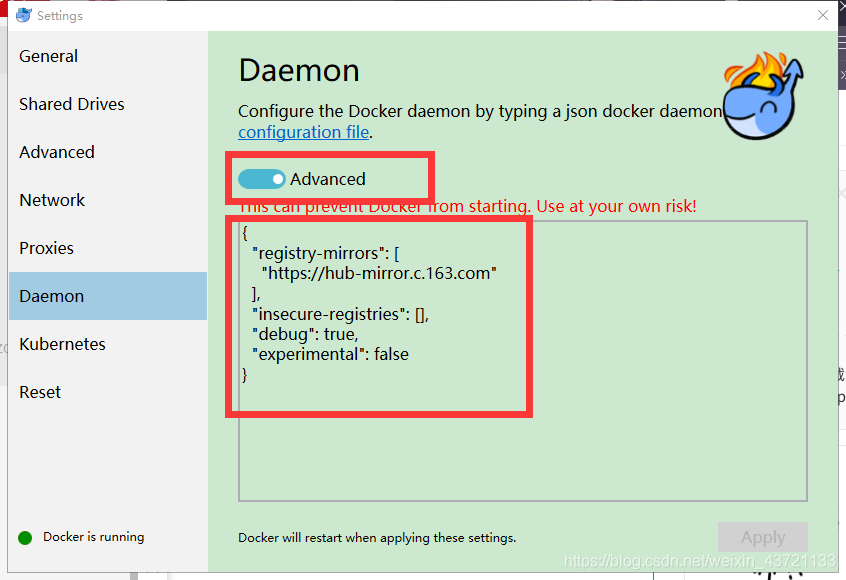This screenshot has height=580, width=846.
Task: Open the Advanced sidebar section
Action: pos(107,152)
